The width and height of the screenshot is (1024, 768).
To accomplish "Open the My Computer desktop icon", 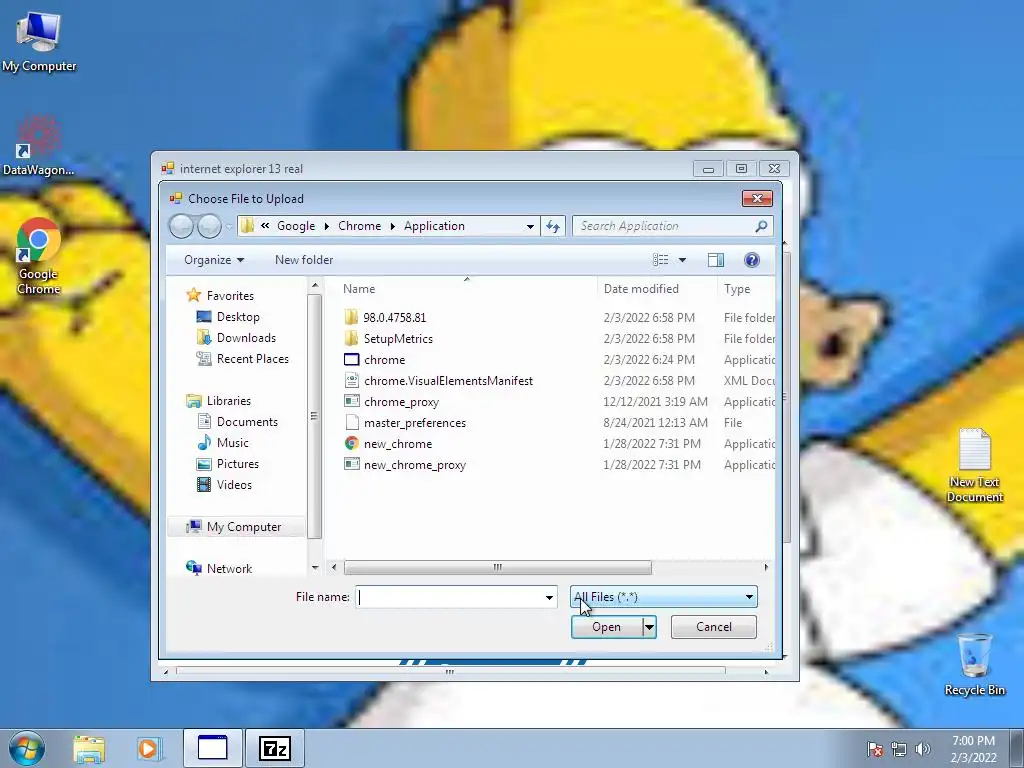I will pos(39,42).
